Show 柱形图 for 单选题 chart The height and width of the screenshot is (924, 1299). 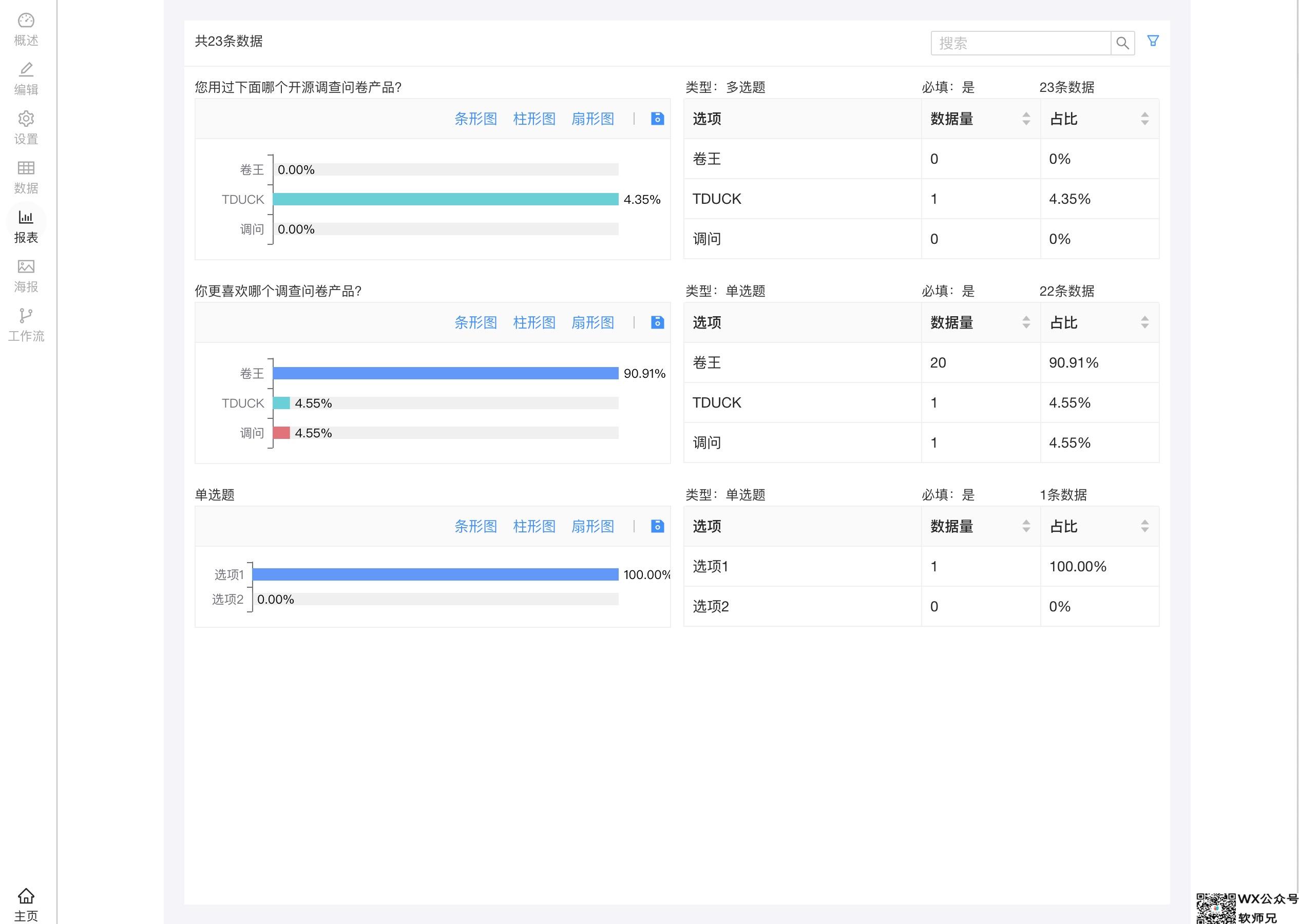534,526
